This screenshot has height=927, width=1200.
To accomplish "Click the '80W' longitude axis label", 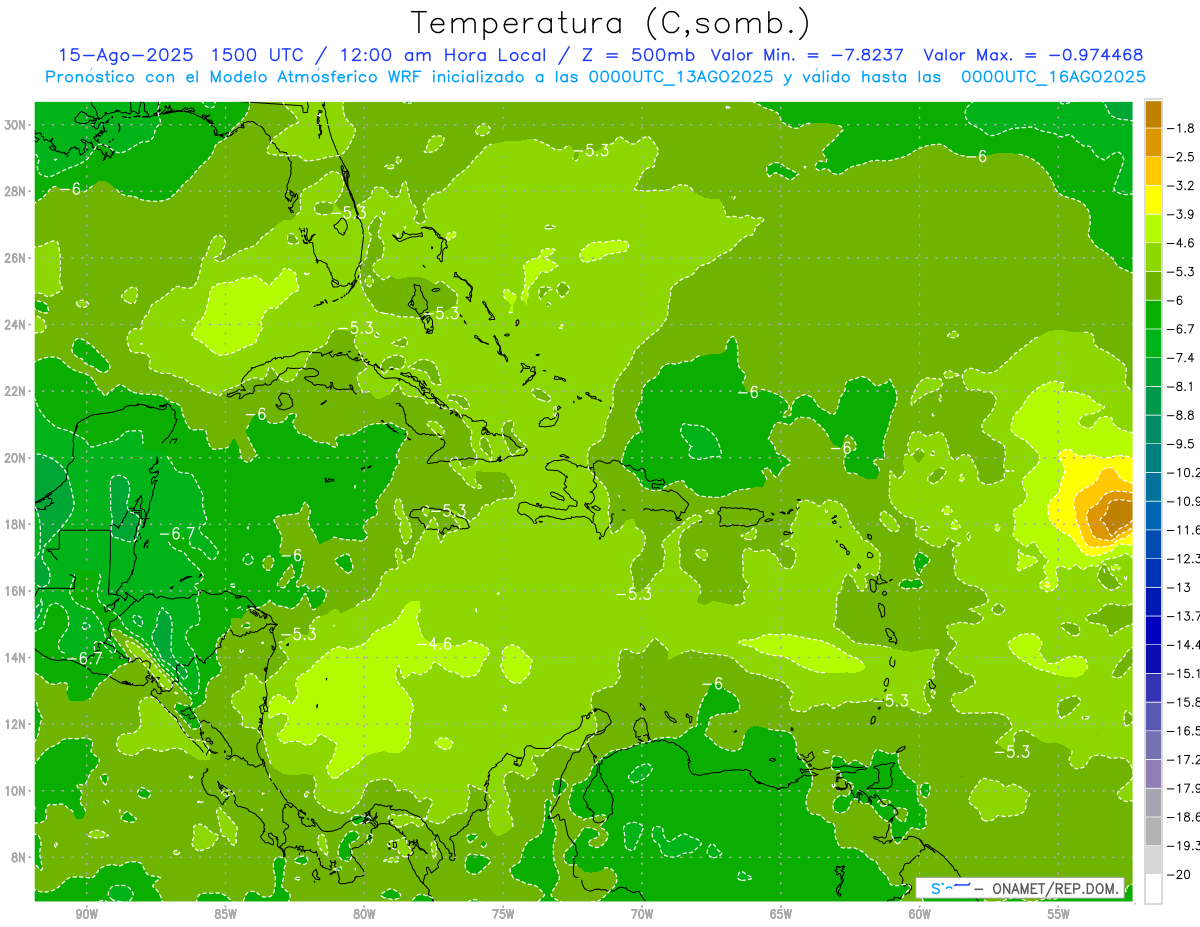I will [x=364, y=914].
